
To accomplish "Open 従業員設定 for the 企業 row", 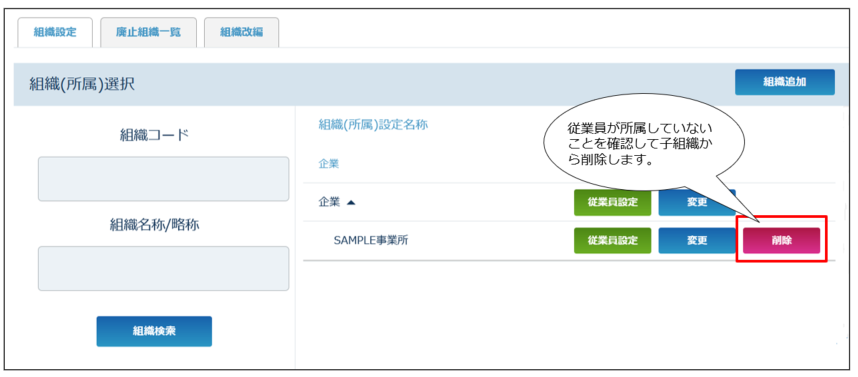I will (612, 202).
